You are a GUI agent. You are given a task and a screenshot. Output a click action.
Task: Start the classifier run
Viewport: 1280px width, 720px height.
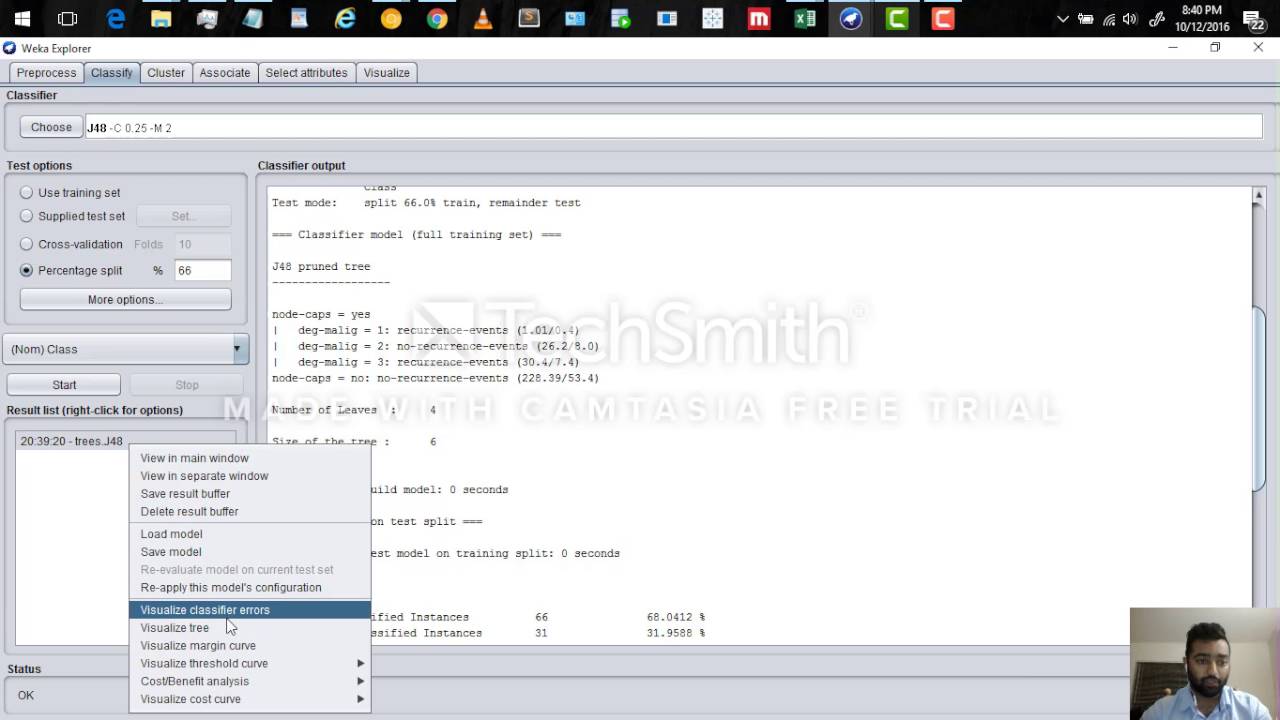click(64, 385)
